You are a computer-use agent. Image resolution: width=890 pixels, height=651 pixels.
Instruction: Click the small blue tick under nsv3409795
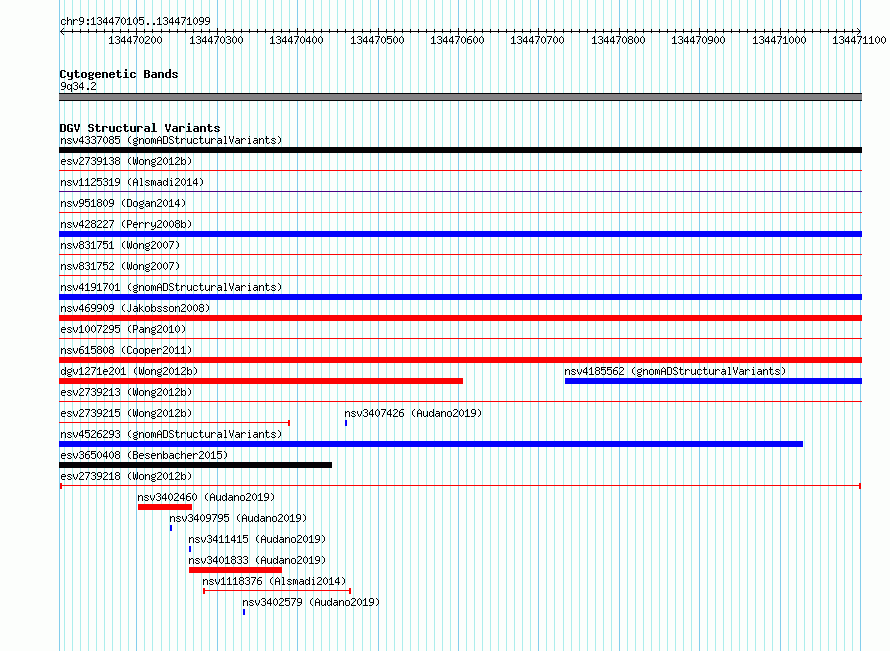(x=171, y=528)
